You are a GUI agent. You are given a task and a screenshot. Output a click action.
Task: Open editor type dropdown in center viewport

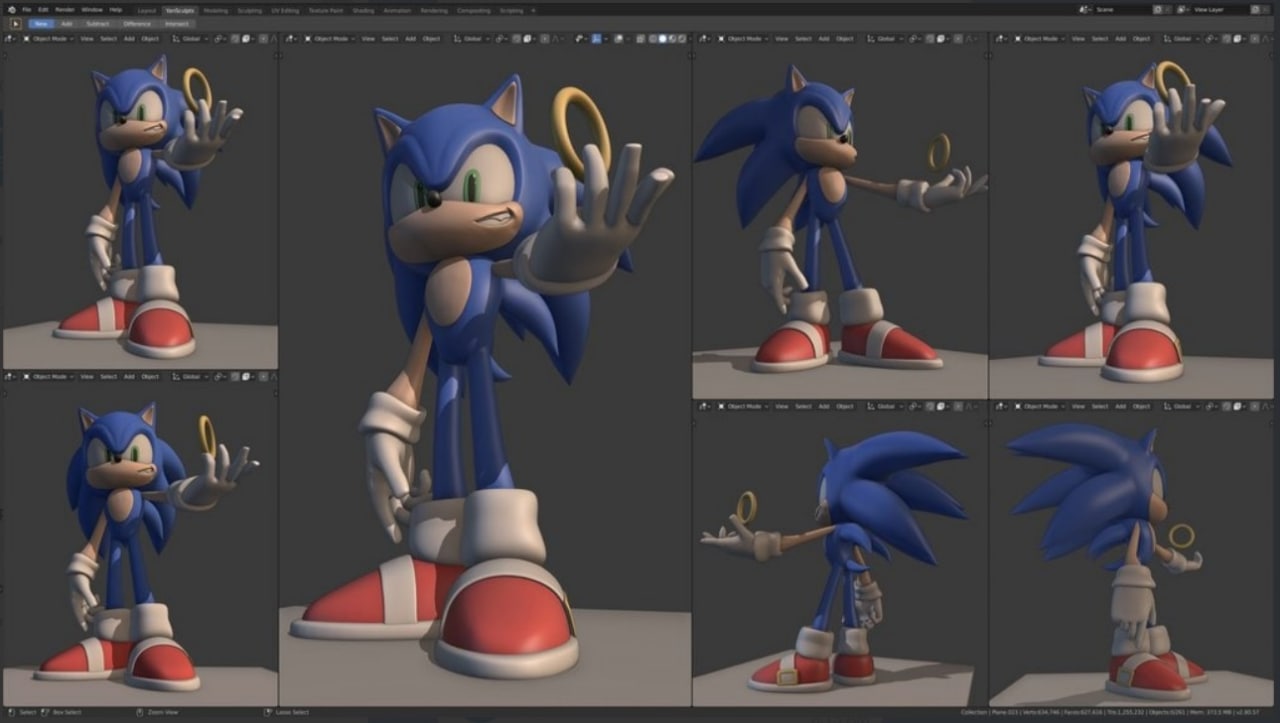(292, 38)
